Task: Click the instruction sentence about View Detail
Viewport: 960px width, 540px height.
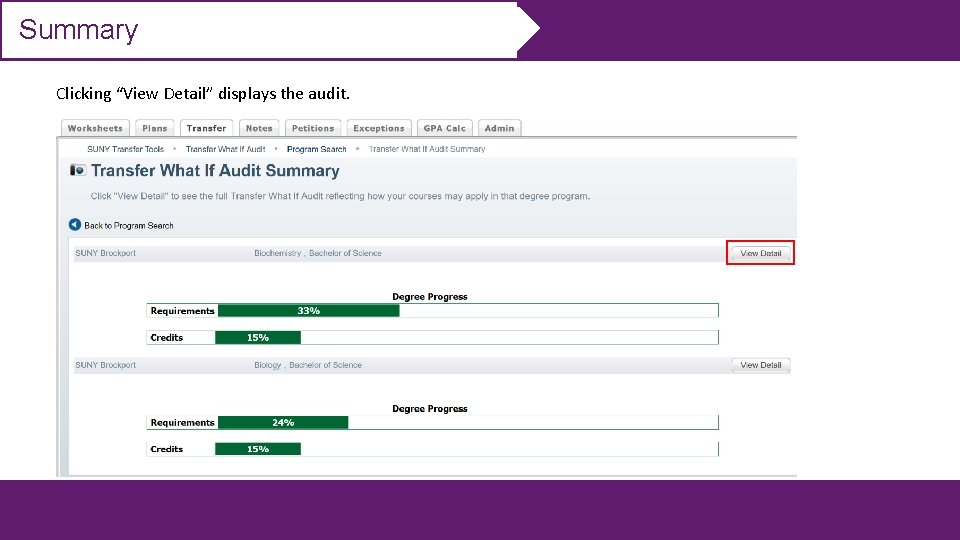Action: click(x=340, y=196)
